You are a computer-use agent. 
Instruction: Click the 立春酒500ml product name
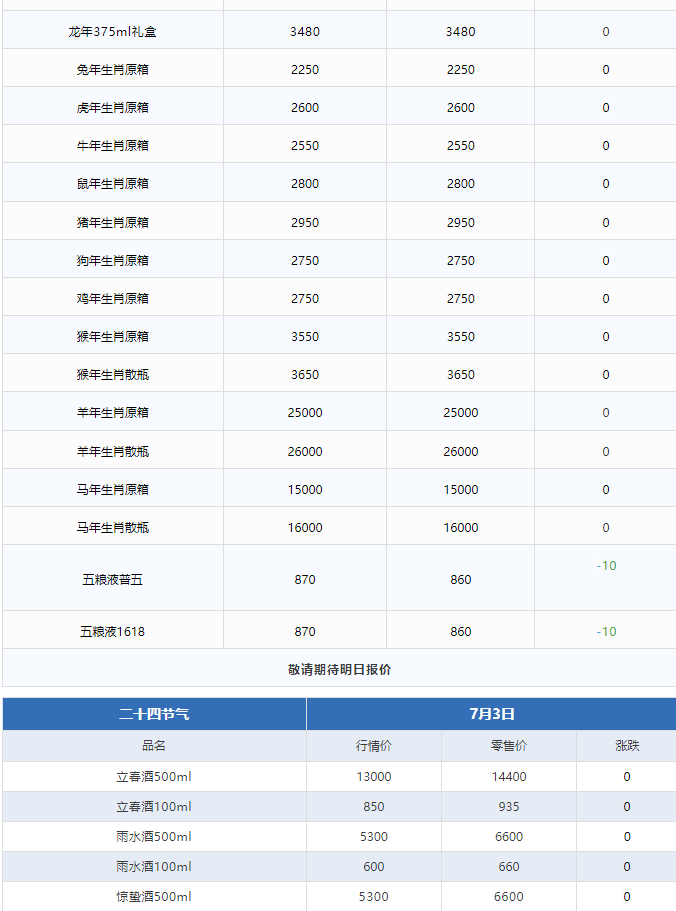coord(154,777)
